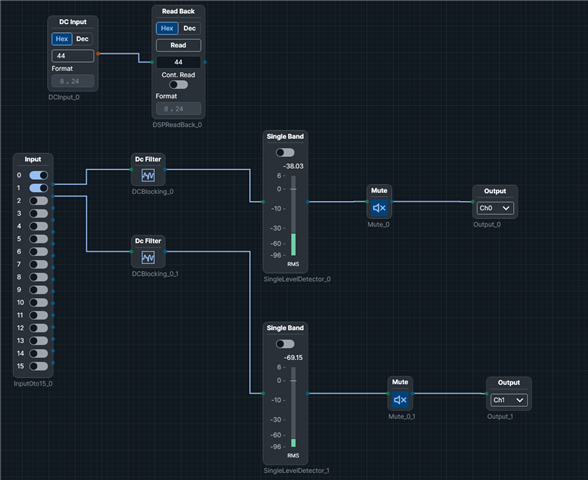Viewport: 588px width, 480px height.
Task: Select Dec in Read Back block
Action: [x=189, y=28]
